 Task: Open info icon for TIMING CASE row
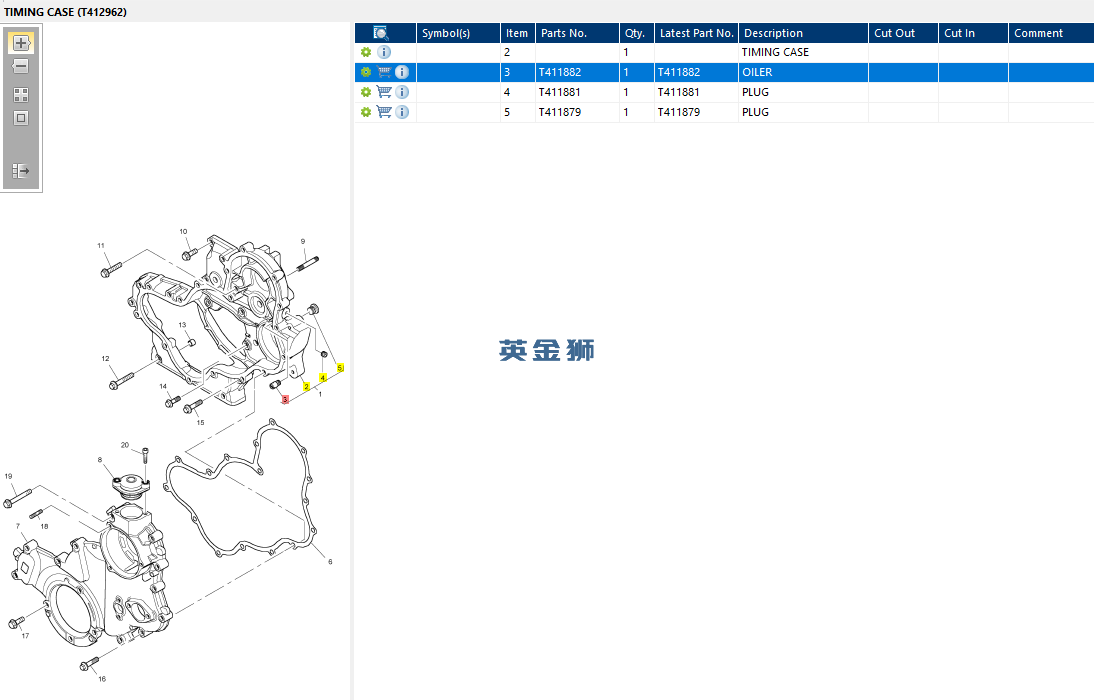(x=384, y=52)
